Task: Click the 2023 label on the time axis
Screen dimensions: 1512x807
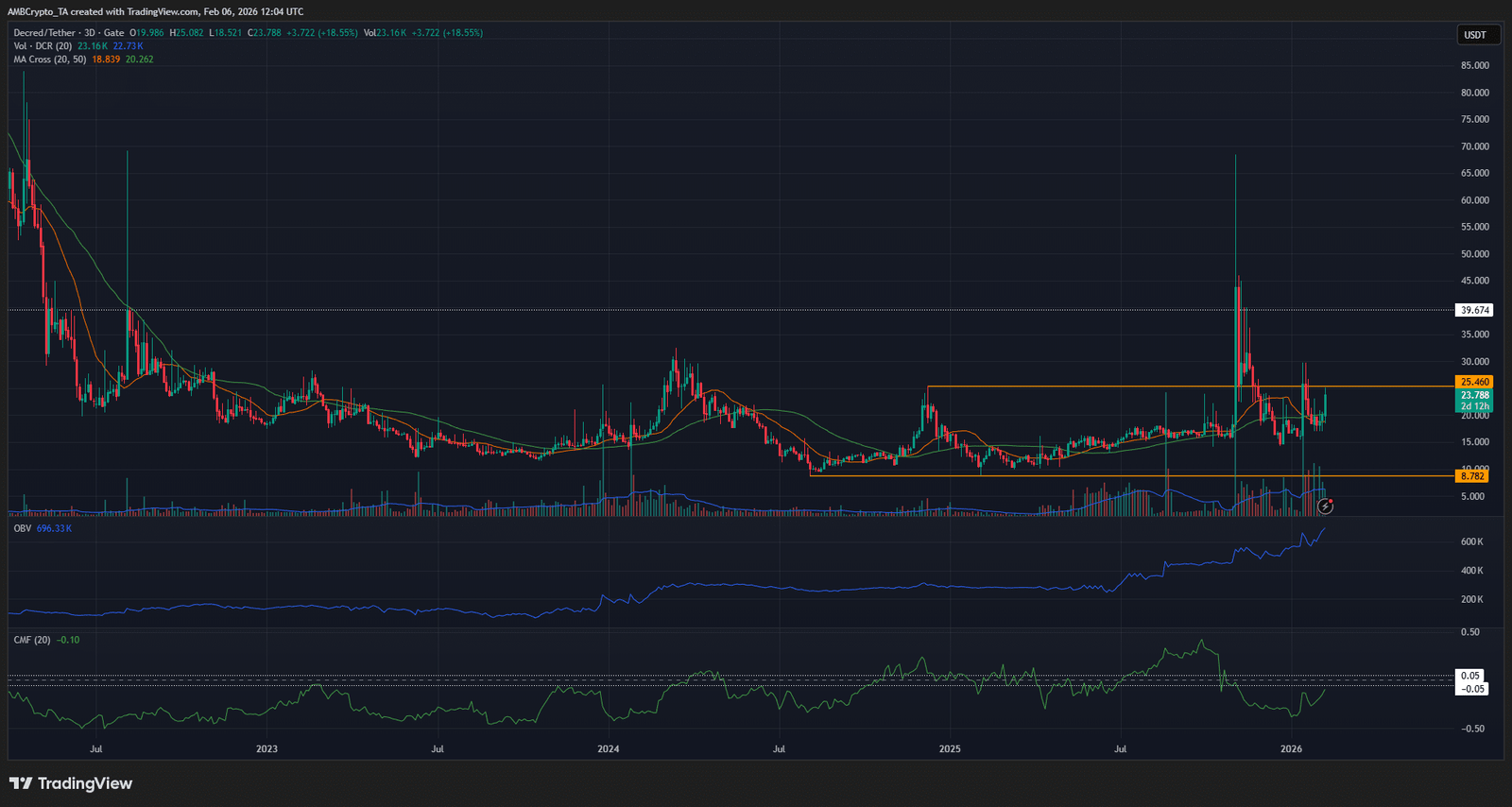Action: pos(267,749)
